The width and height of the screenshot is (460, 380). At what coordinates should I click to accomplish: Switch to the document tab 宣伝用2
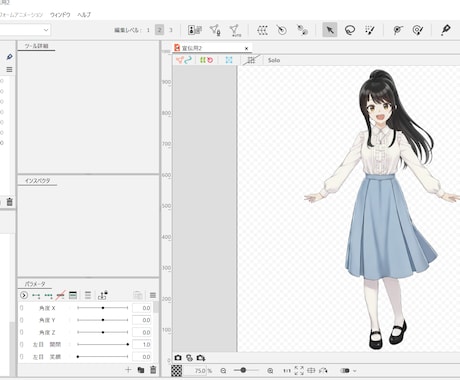(x=212, y=48)
